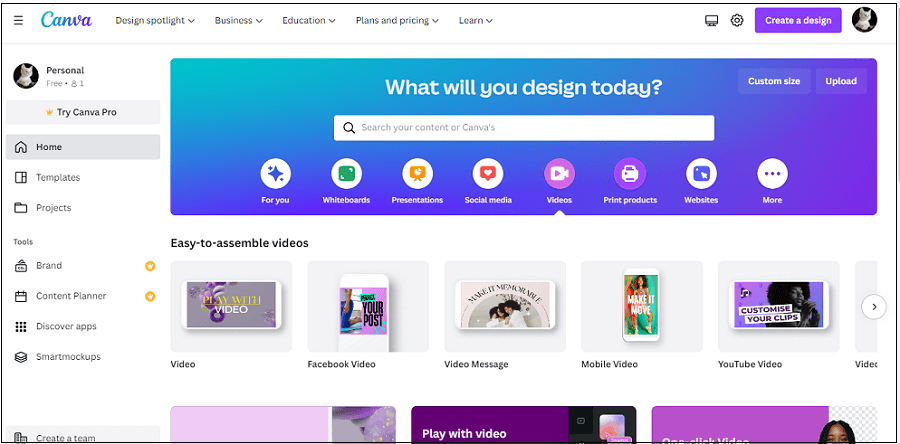900x444 pixels.
Task: Click the Create a team button
Action: pos(83,435)
